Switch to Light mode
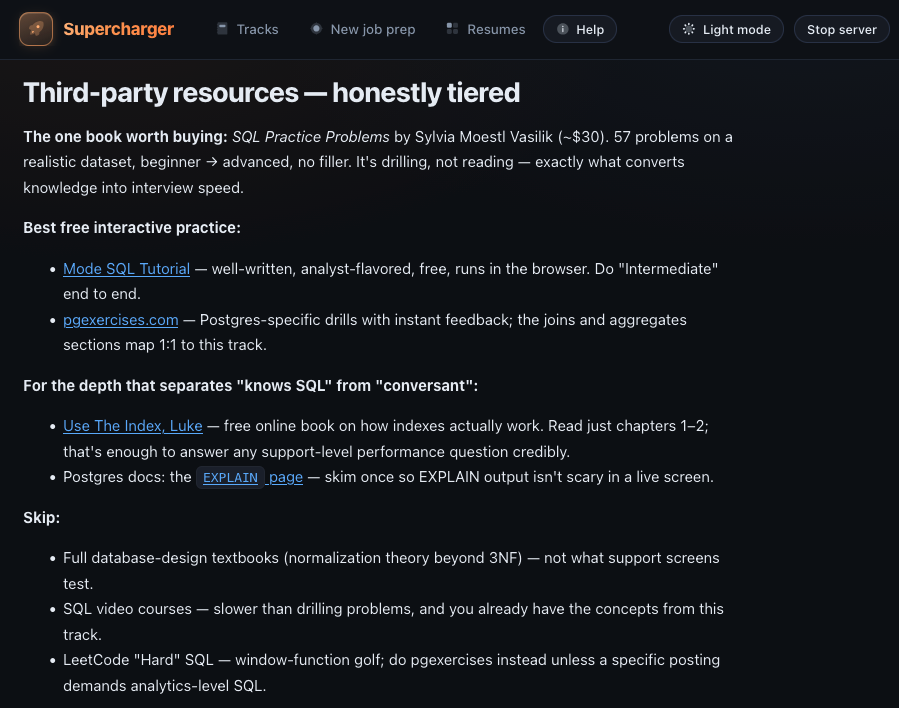This screenshot has width=899, height=708. [726, 29]
